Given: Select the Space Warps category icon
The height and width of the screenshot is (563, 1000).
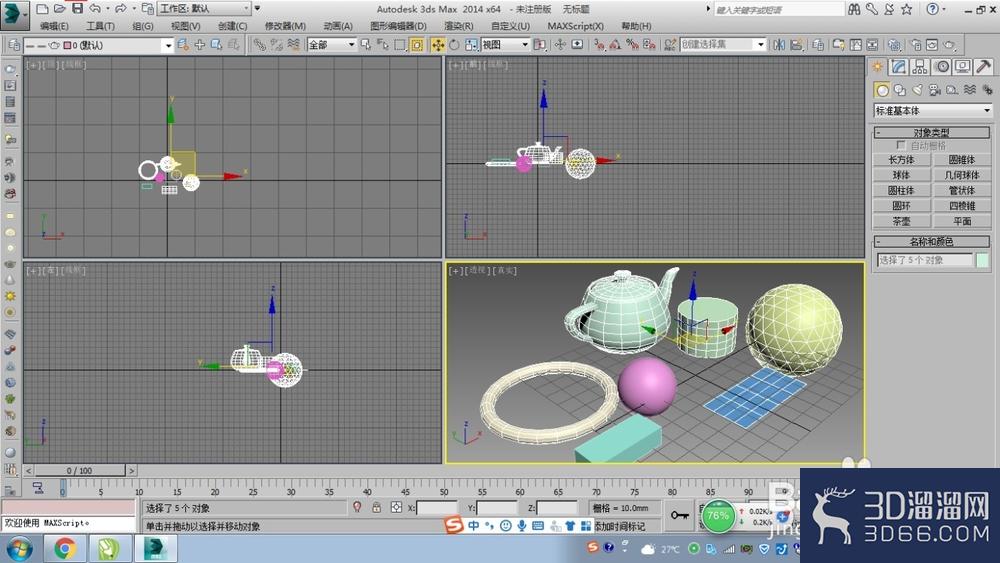Looking at the screenshot, I should [969, 90].
